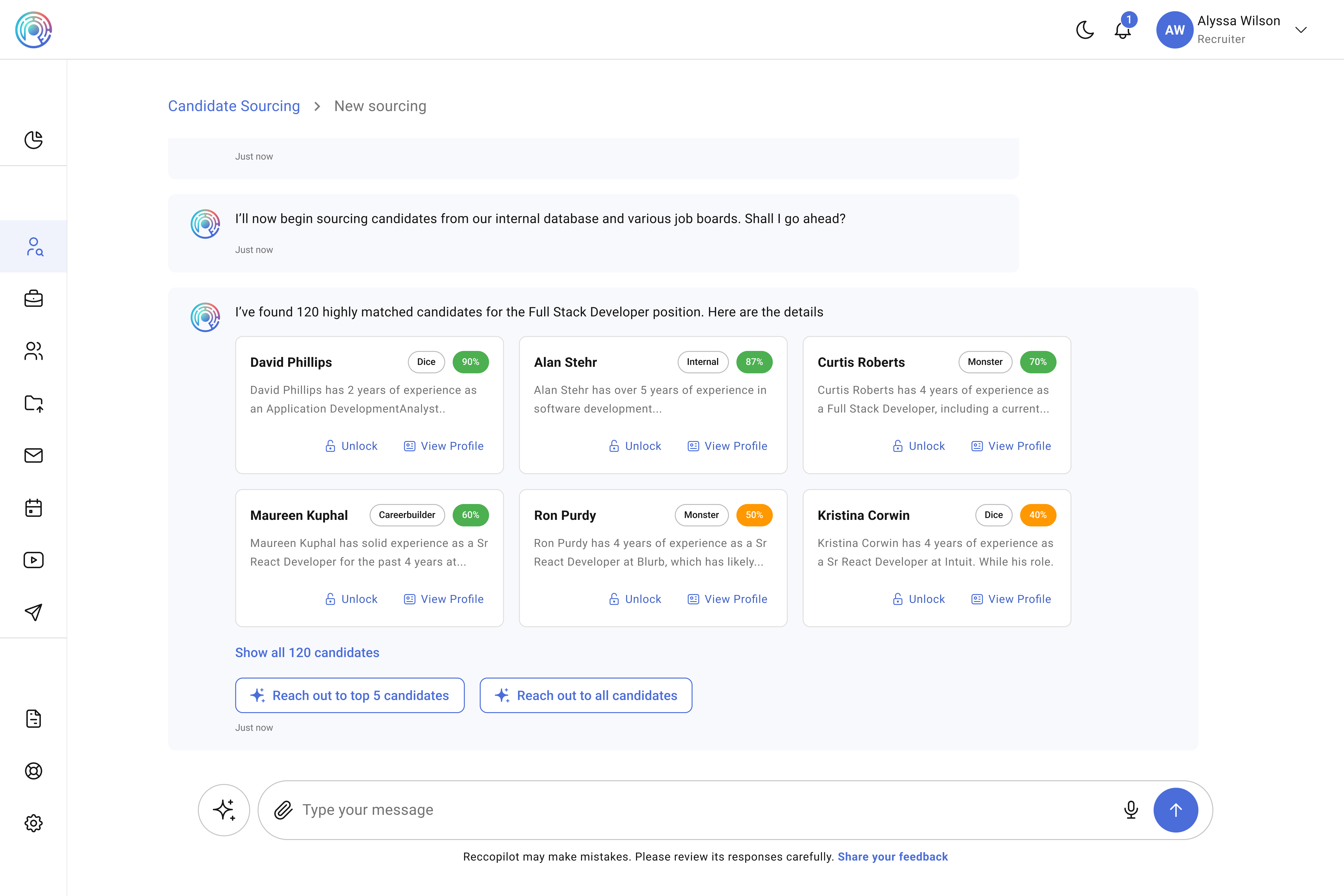This screenshot has width=1344, height=896.
Task: View Maureen Kuphal's profile
Action: coord(444,599)
